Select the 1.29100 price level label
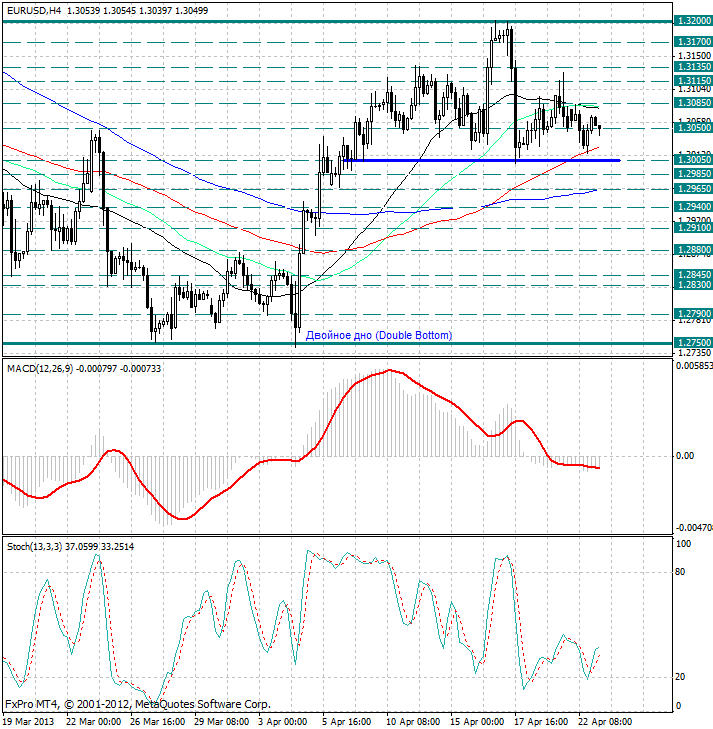The width and height of the screenshot is (713, 729). [x=693, y=228]
